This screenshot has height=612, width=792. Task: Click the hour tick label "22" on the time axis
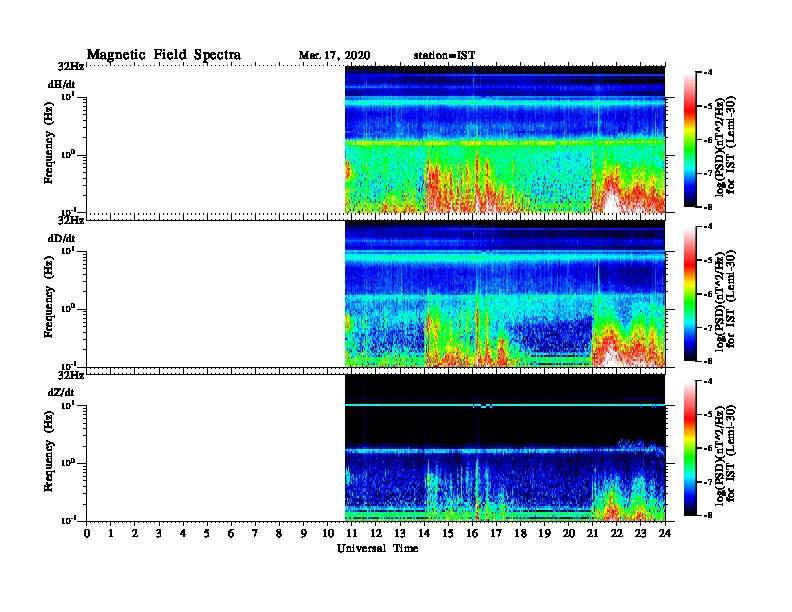616,534
